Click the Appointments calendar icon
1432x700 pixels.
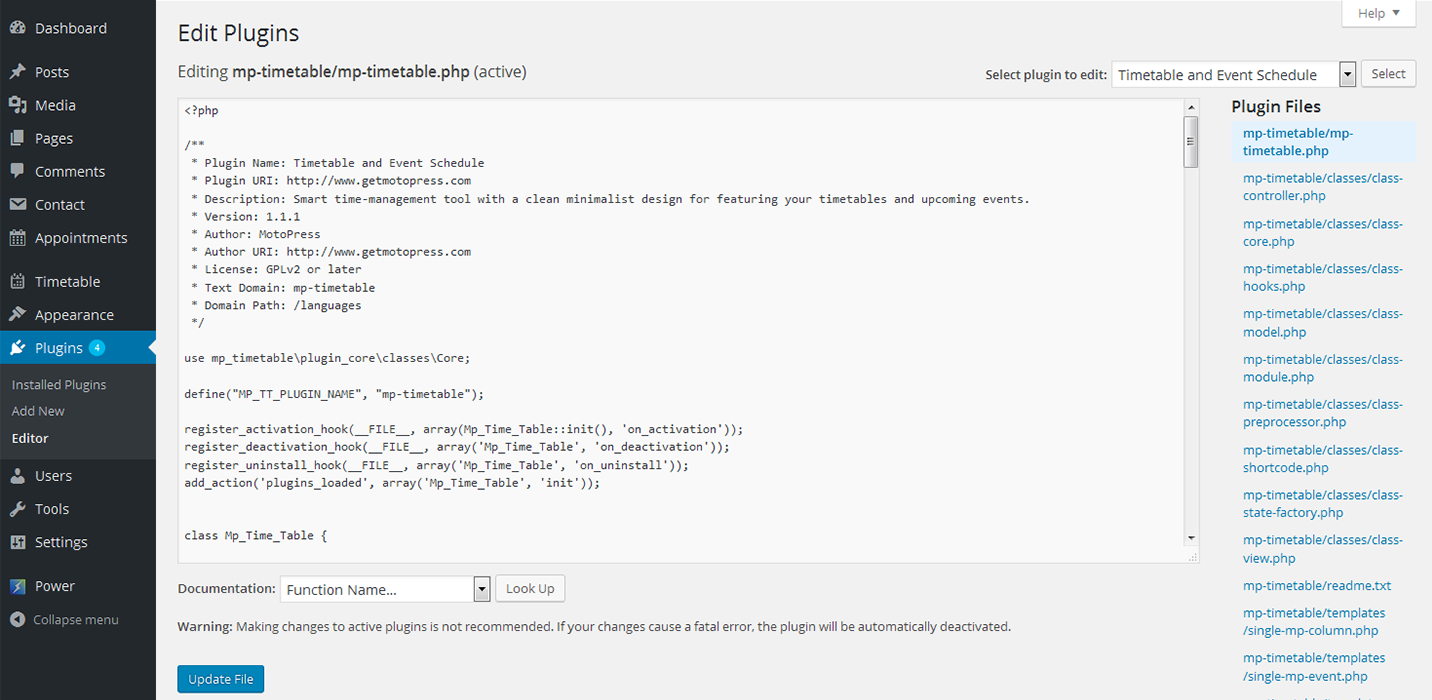(17, 238)
